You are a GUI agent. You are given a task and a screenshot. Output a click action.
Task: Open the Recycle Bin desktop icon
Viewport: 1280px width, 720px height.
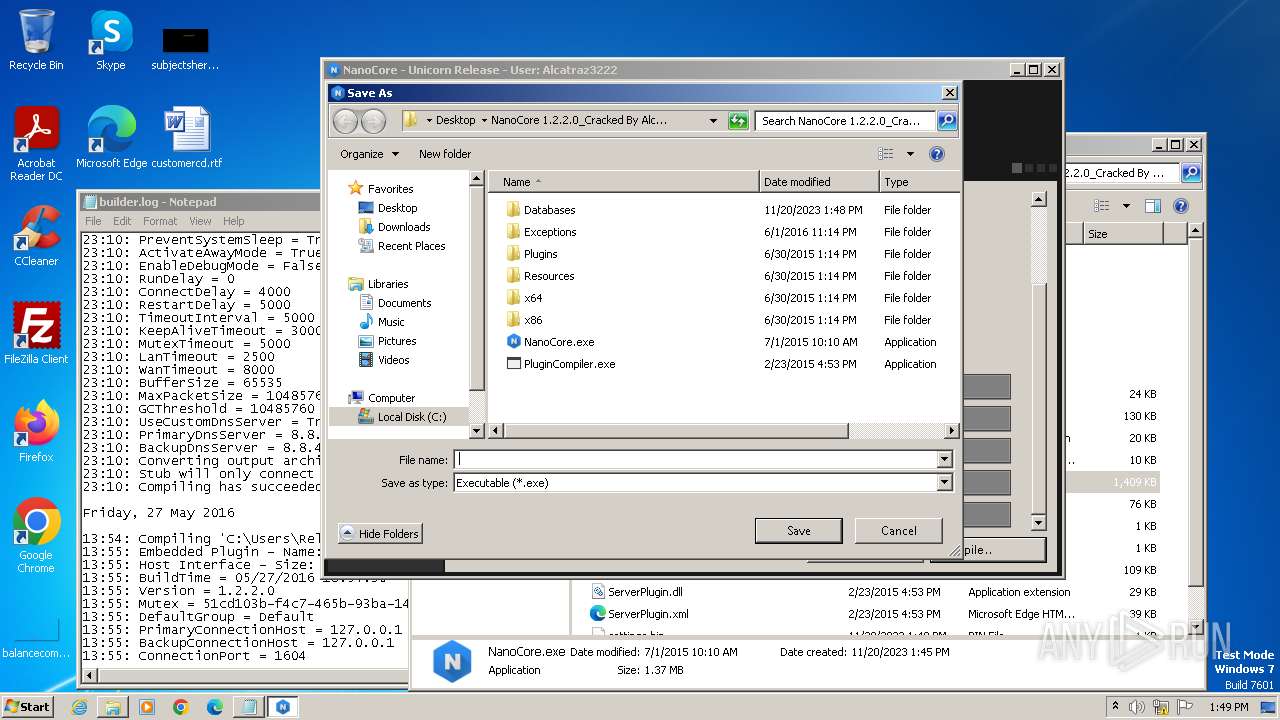(x=36, y=41)
